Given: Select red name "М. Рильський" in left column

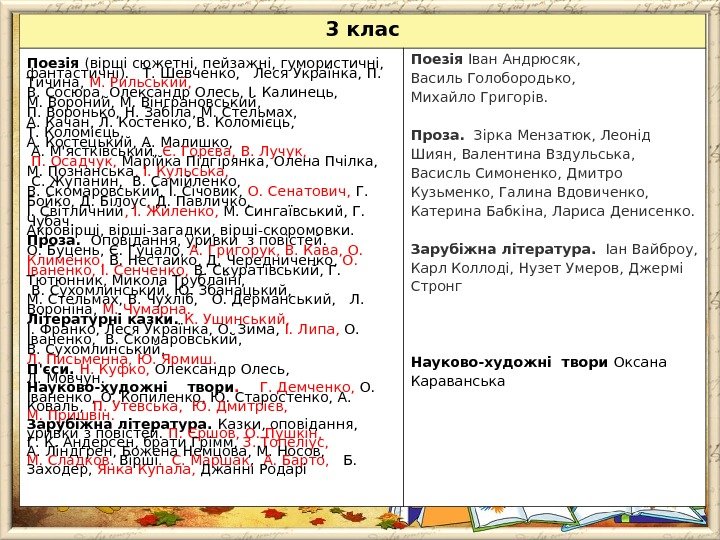Looking at the screenshot, I should point(140,82).
